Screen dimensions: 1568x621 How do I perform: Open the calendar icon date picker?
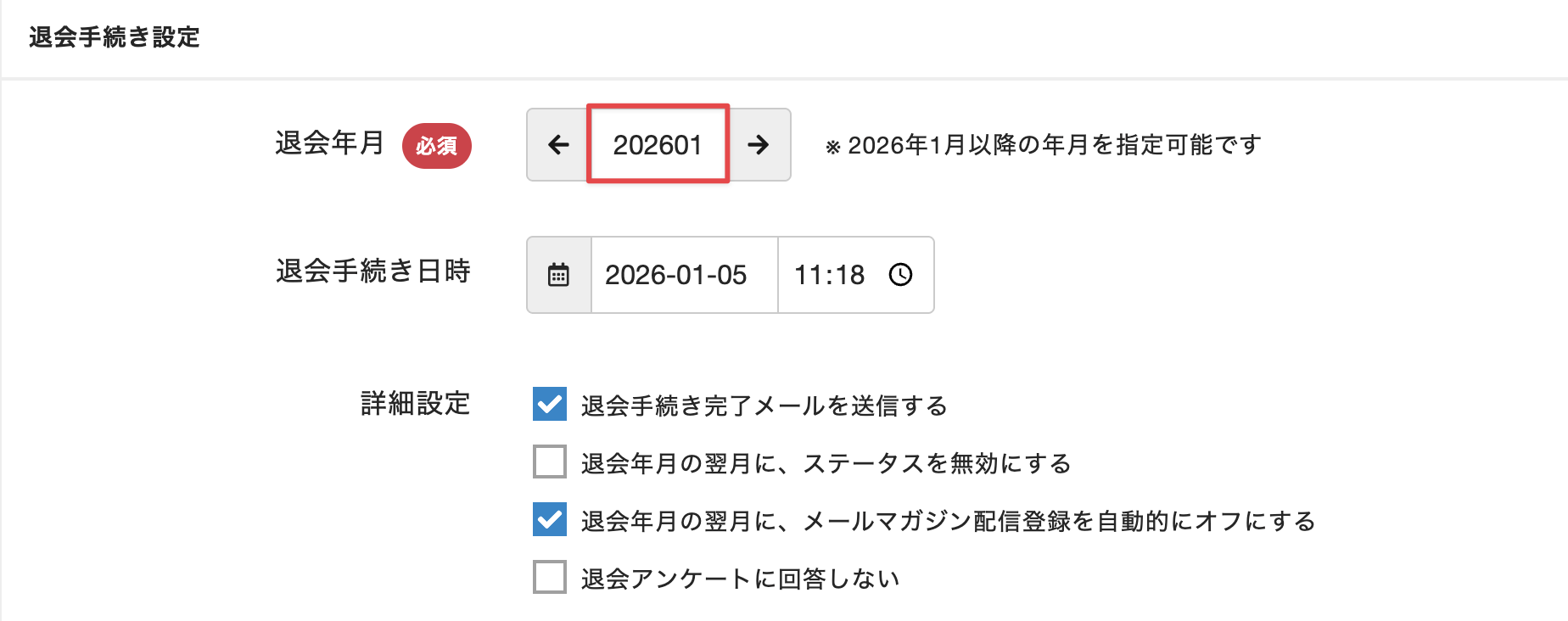[x=558, y=275]
